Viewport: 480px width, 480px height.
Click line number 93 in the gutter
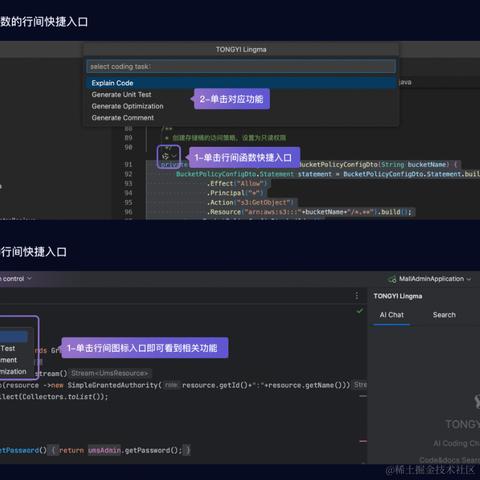[128, 184]
